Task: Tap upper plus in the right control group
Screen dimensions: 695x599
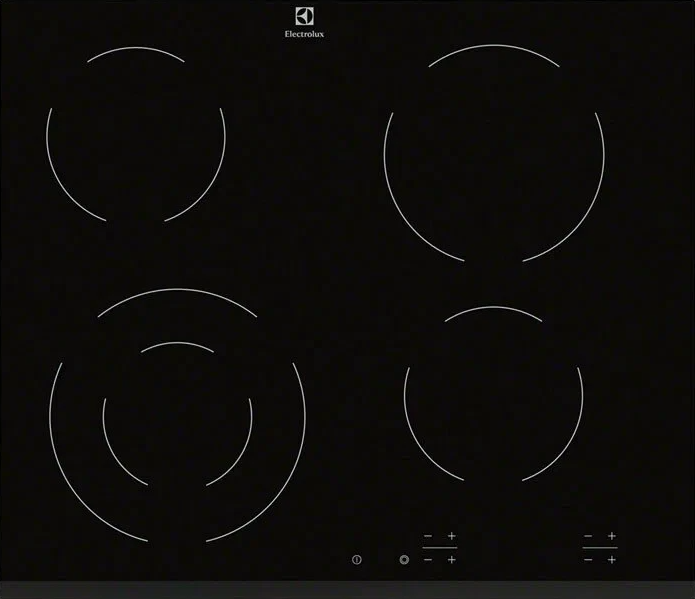Action: (x=612, y=536)
